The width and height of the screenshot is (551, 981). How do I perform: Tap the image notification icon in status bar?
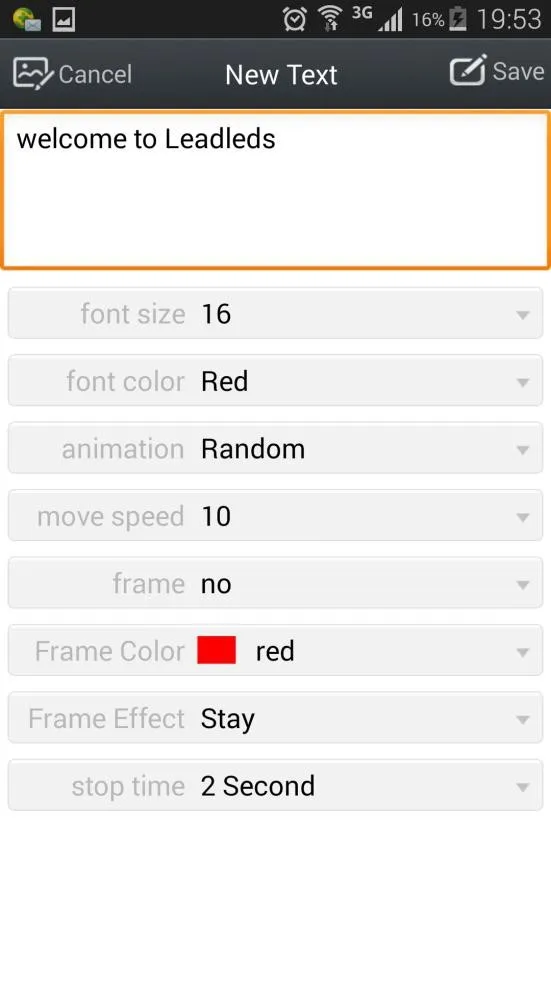tap(64, 19)
